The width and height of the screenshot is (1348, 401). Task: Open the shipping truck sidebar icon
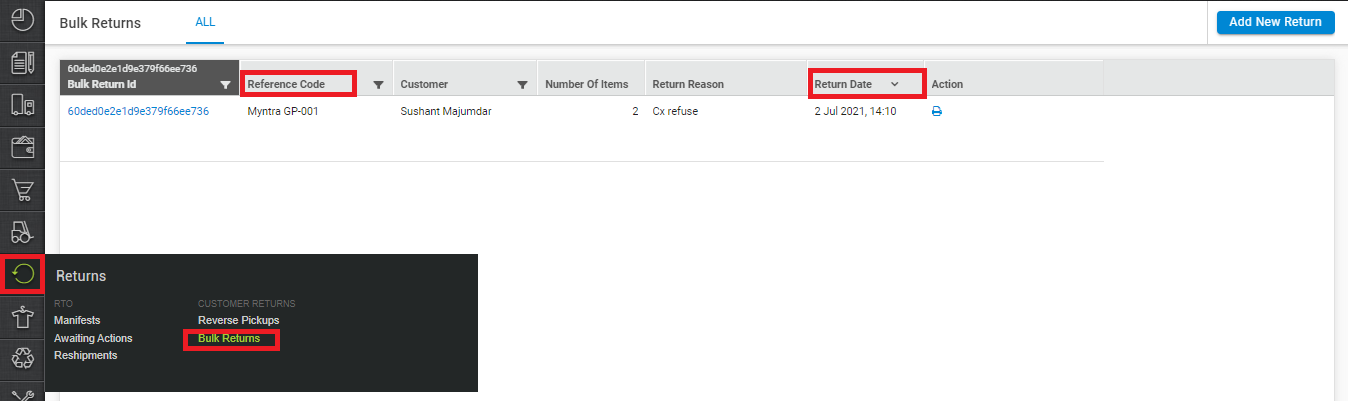[x=22, y=105]
